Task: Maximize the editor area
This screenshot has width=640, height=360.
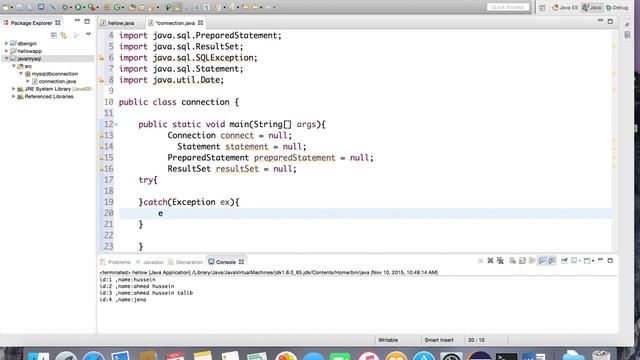Action: (610, 21)
